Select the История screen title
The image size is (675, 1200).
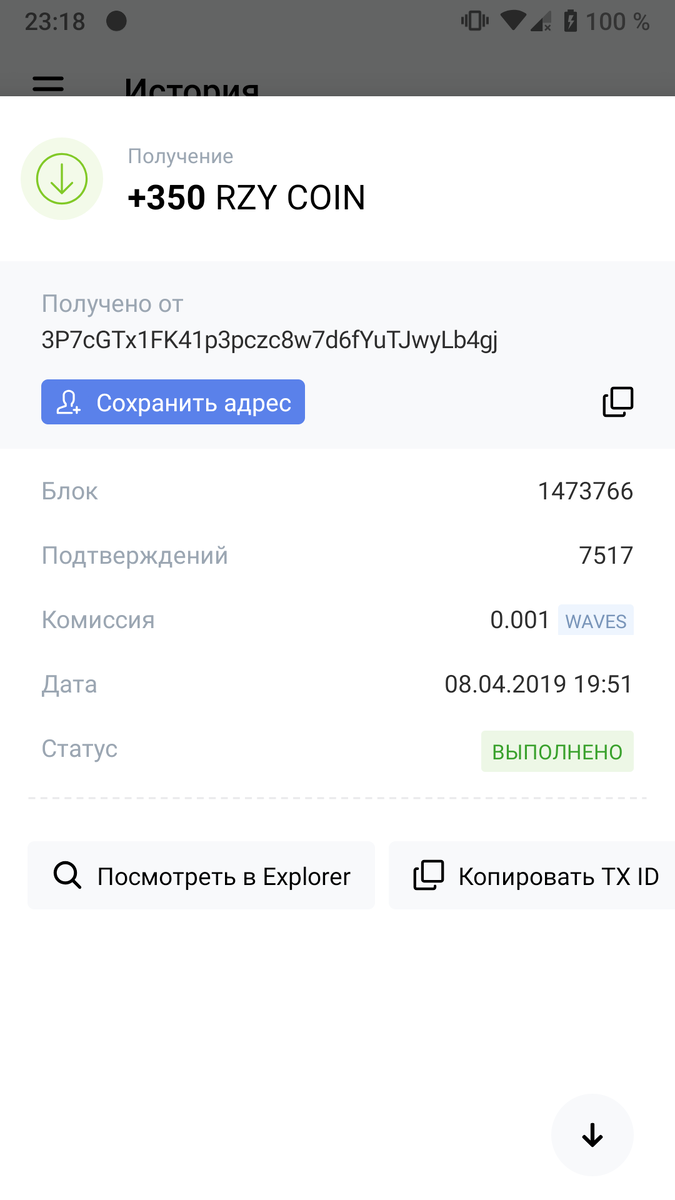point(191,90)
